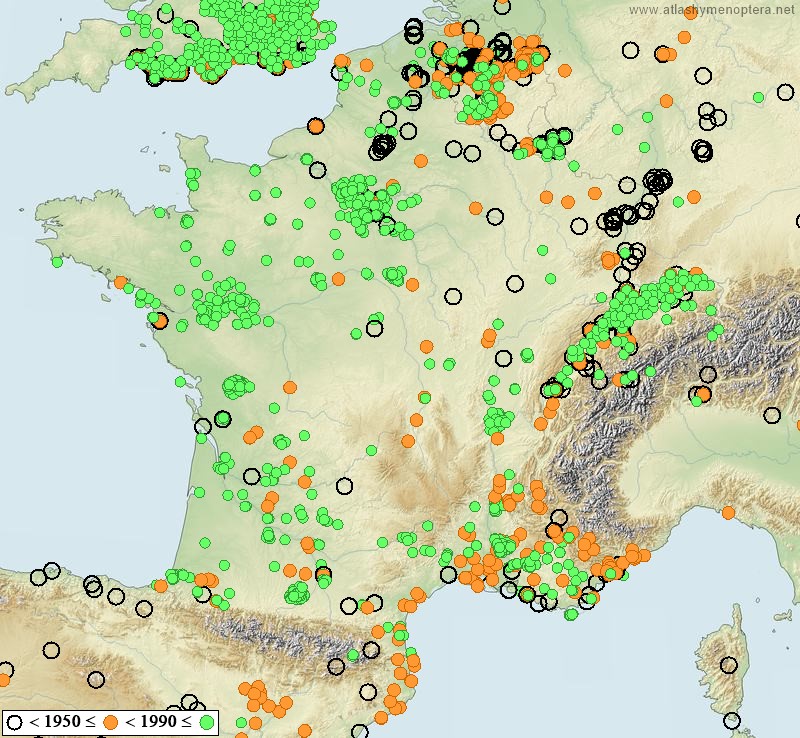Click the orange marker on Brittany's southern coast

121,282
